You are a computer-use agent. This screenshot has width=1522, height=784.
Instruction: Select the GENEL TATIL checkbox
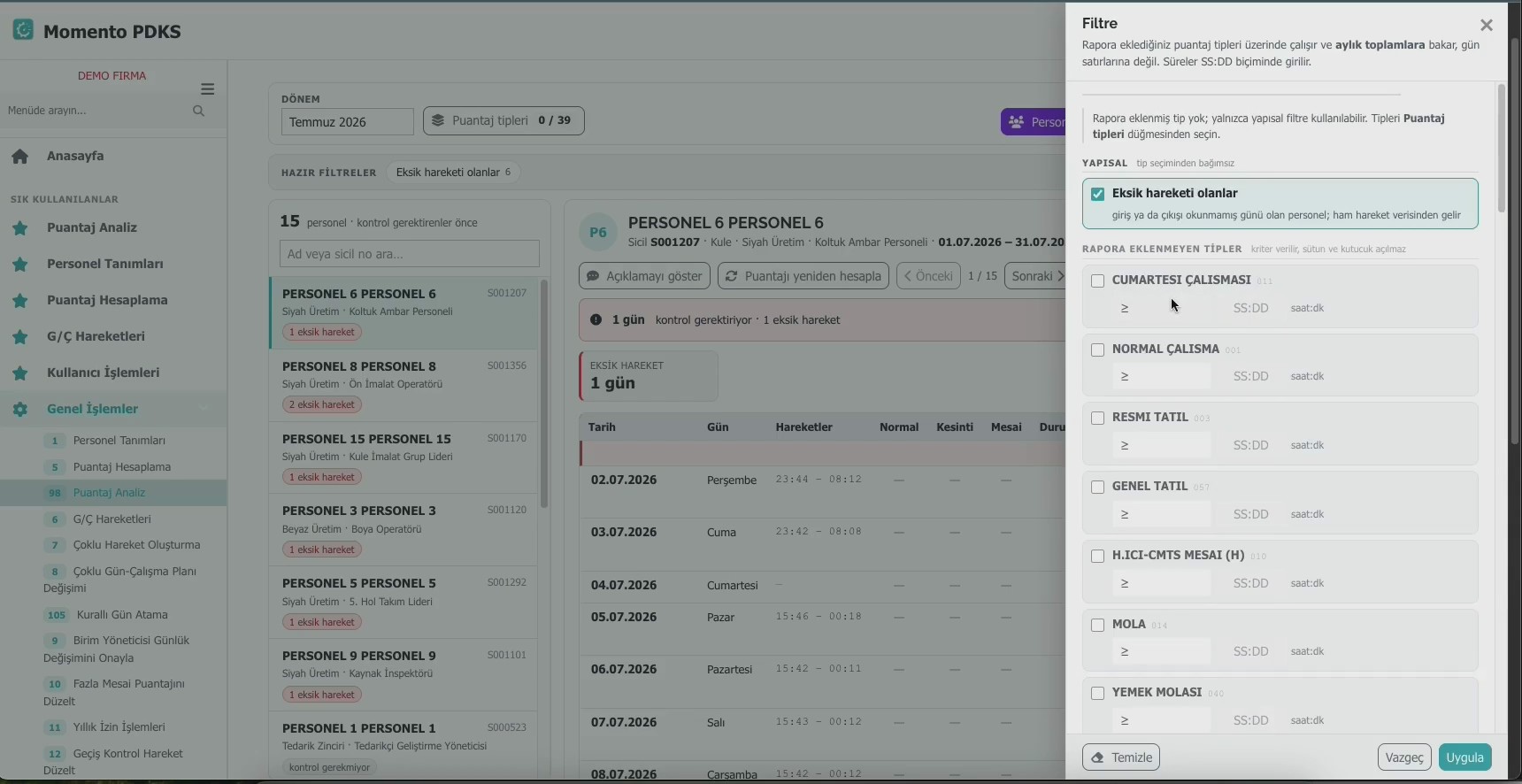pyautogui.click(x=1098, y=487)
